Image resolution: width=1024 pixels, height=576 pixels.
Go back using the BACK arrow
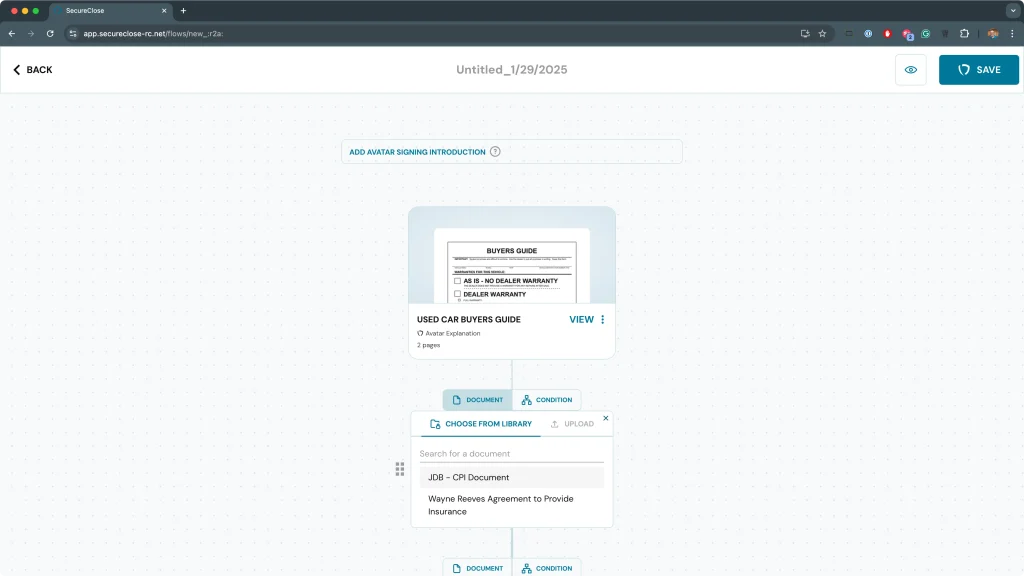coord(32,70)
